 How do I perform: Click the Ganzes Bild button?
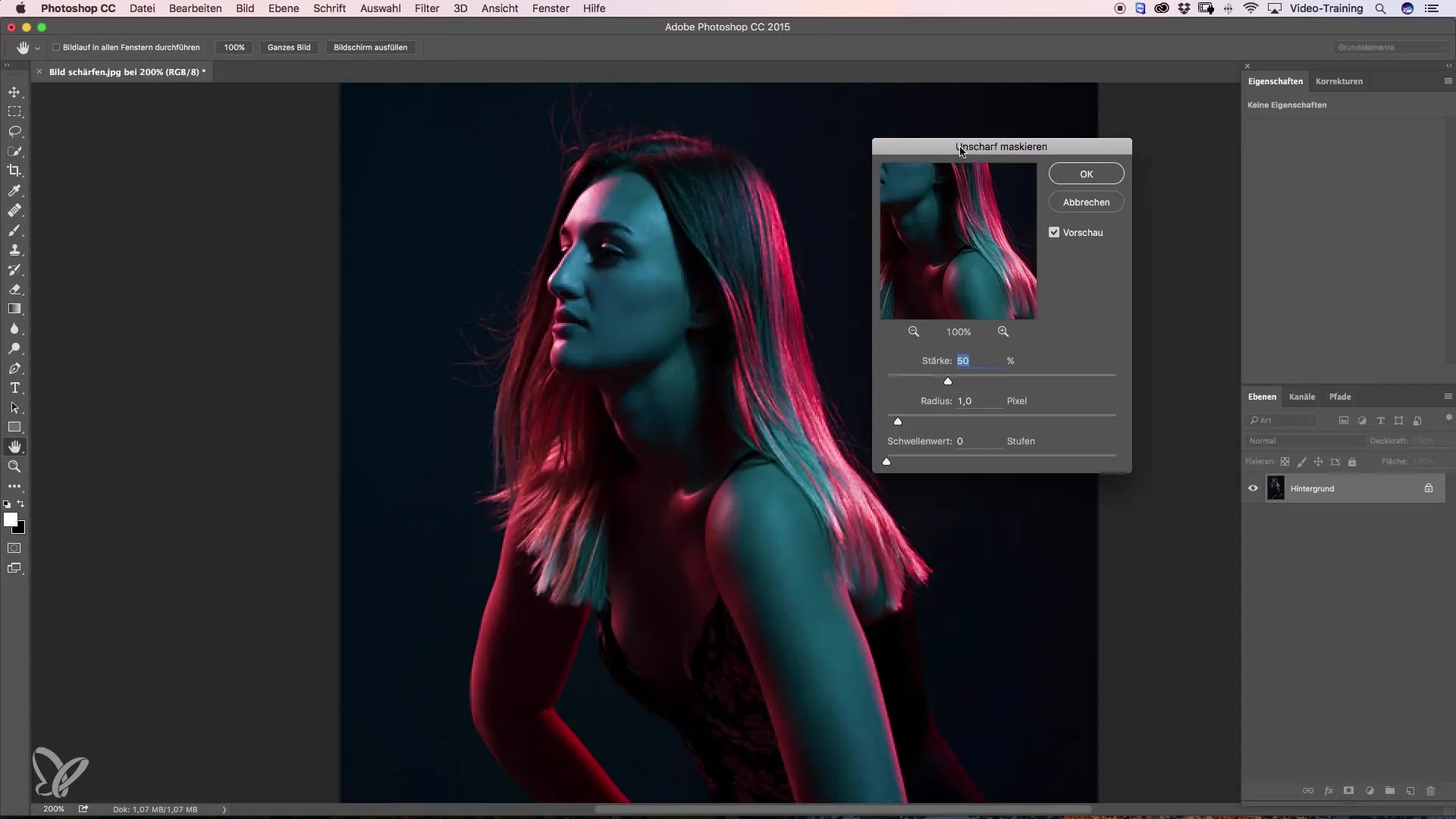pos(289,47)
